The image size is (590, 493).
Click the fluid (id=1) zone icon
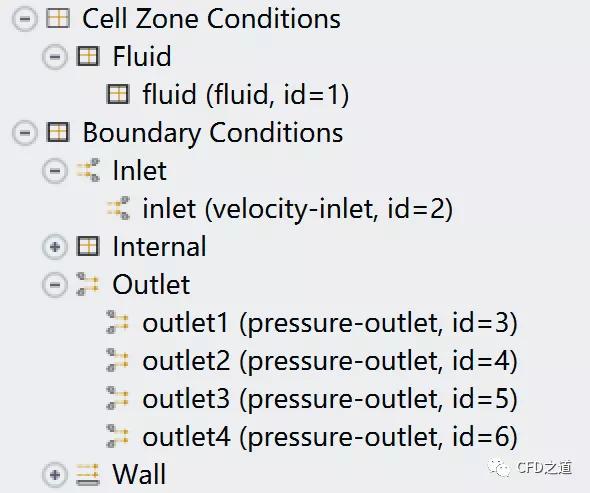tap(118, 94)
